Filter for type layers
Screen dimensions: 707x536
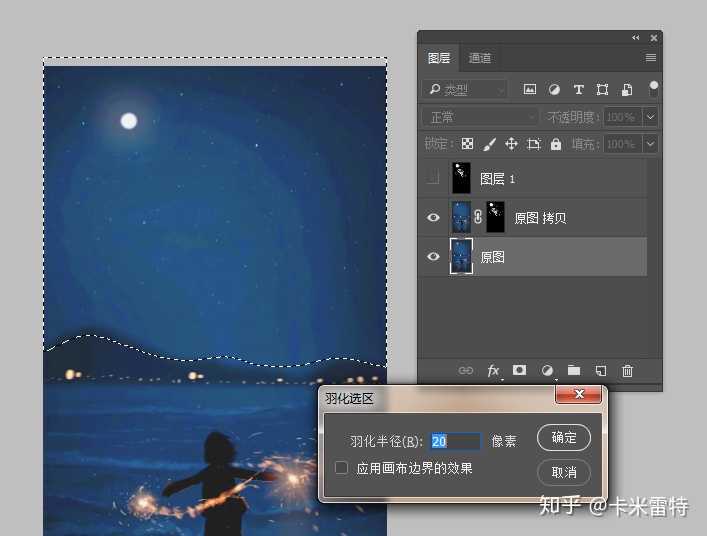578,89
